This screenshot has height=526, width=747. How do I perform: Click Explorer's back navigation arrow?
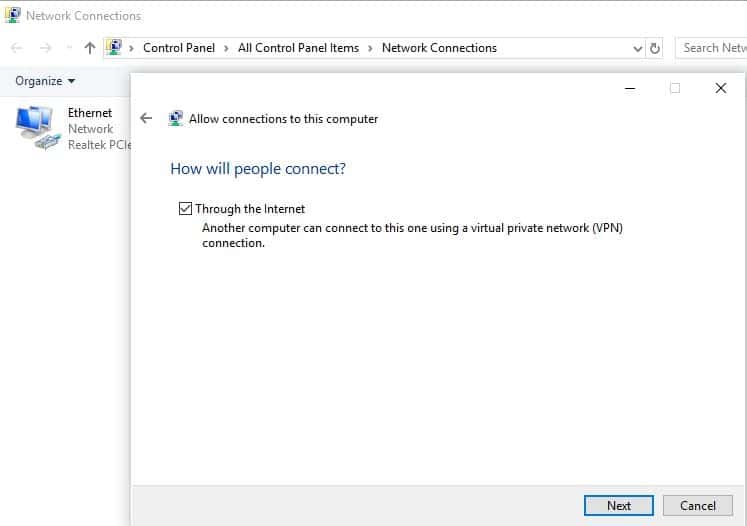pos(17,48)
